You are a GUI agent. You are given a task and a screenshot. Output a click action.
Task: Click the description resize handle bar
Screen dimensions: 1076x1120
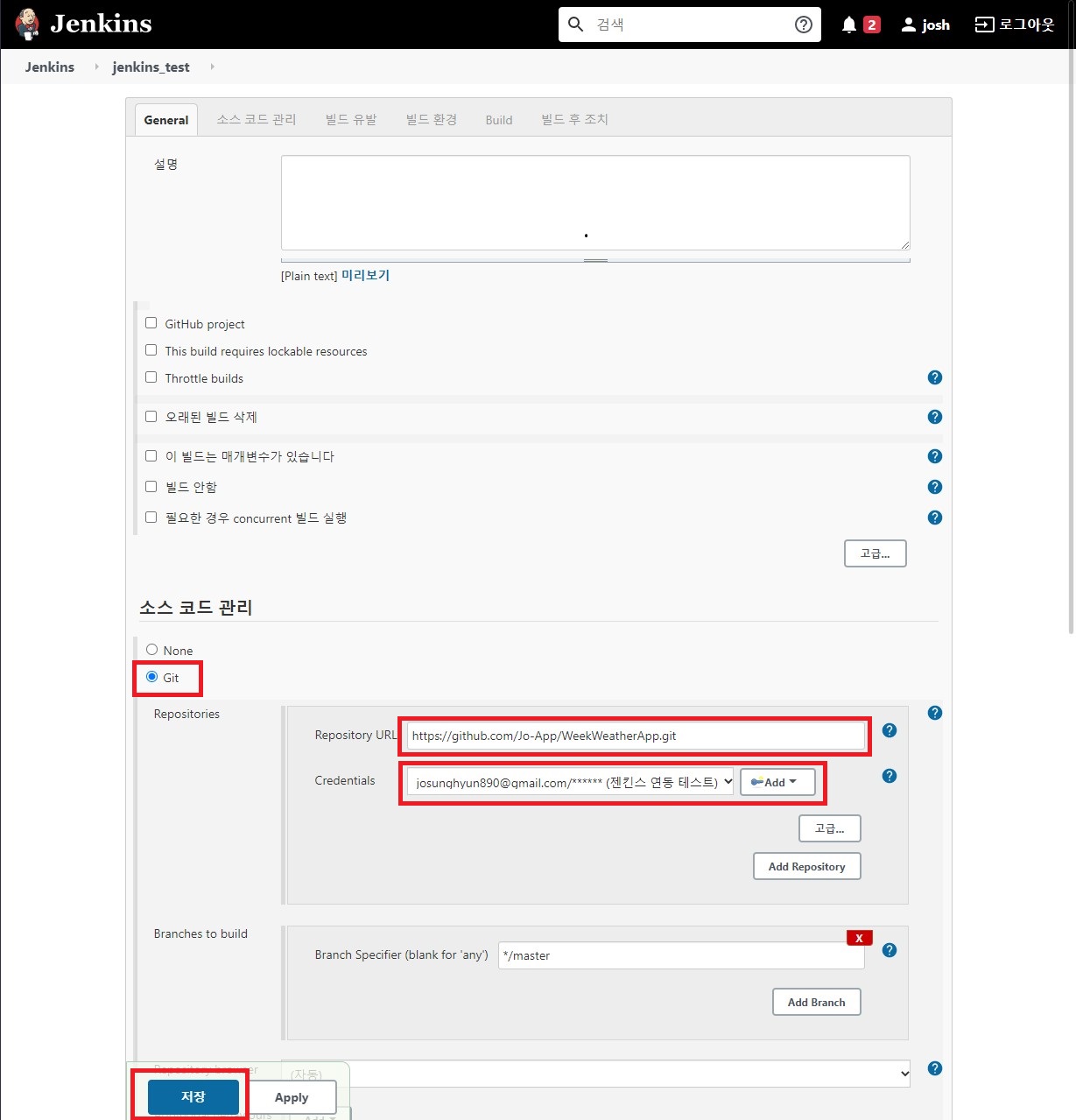tap(595, 260)
